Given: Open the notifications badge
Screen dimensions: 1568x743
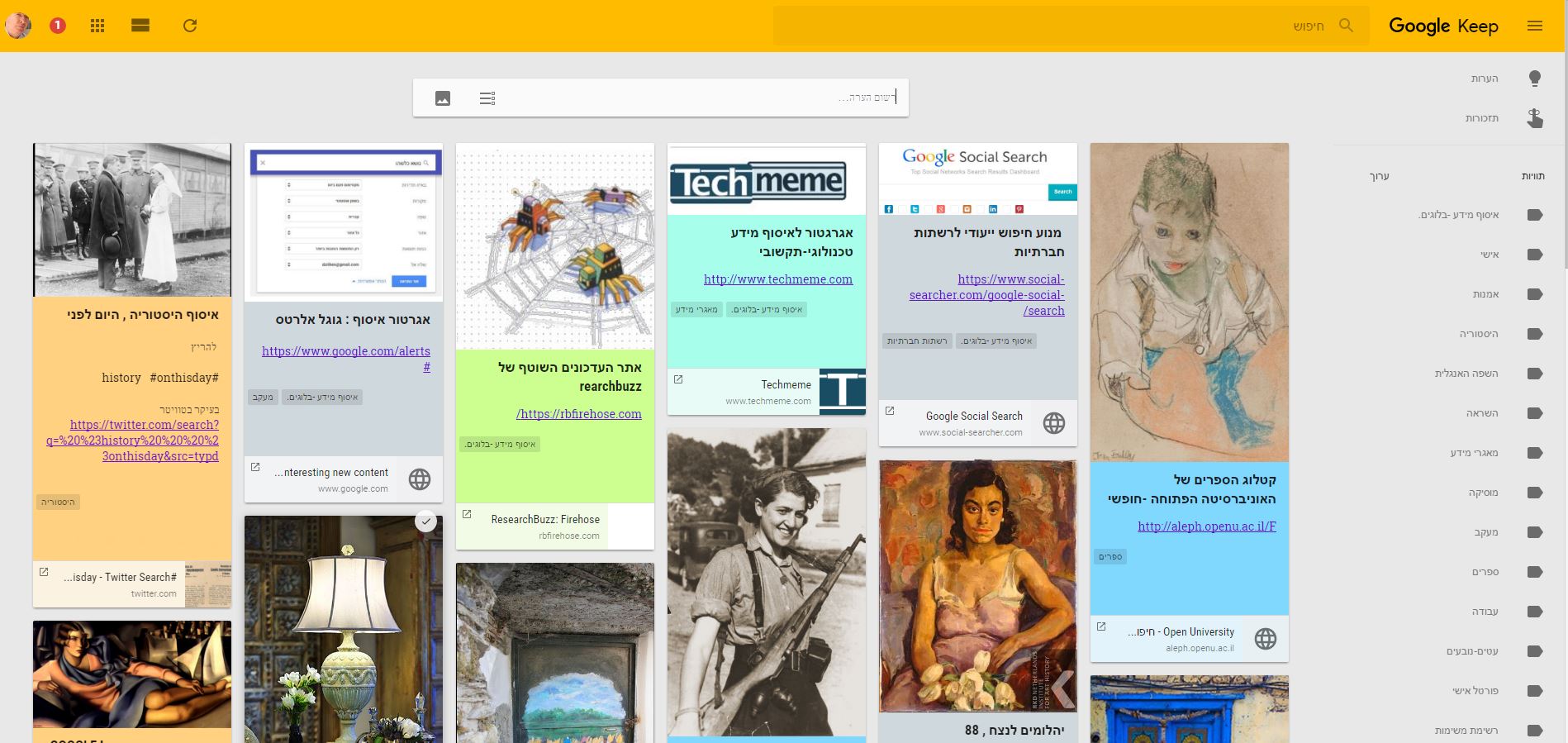Looking at the screenshot, I should pos(57,26).
